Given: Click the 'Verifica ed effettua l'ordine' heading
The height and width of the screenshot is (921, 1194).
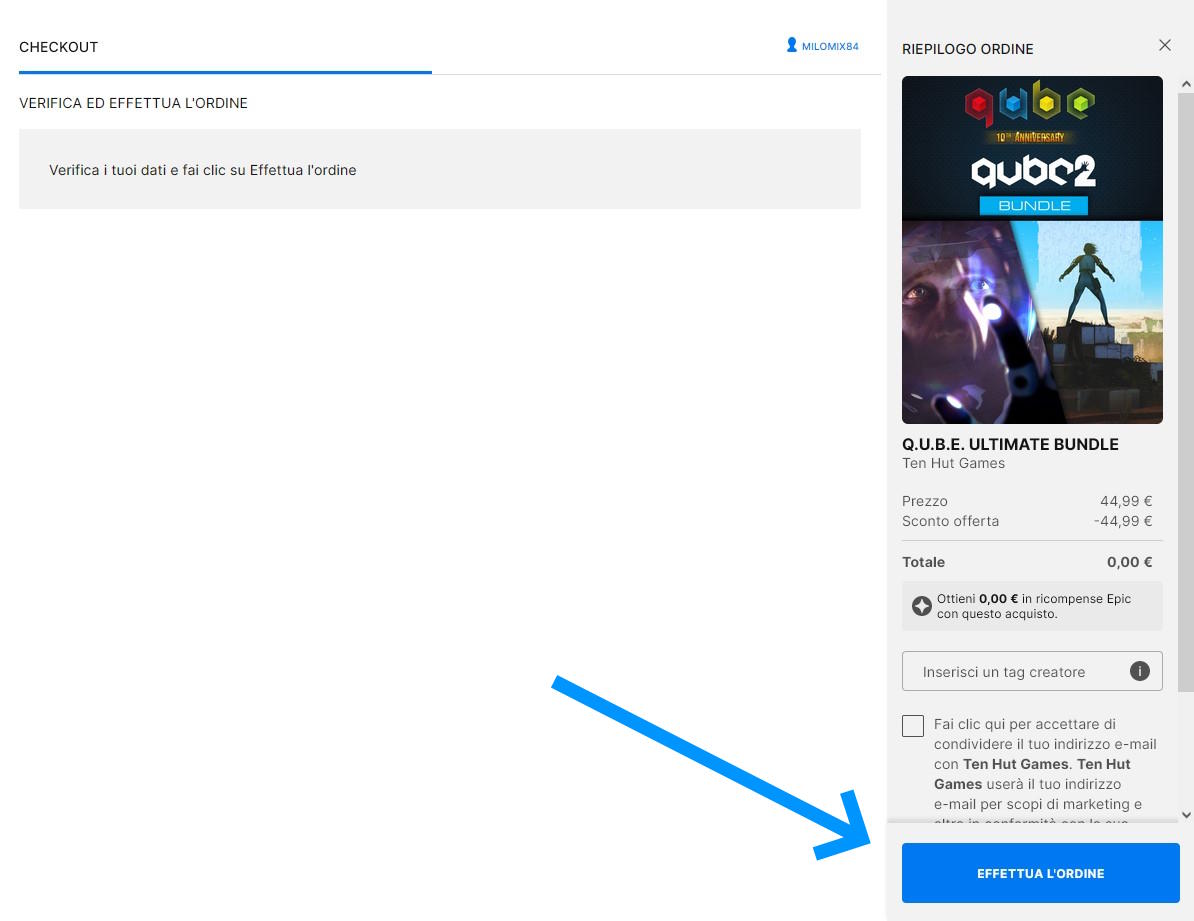Looking at the screenshot, I should click(x=133, y=103).
